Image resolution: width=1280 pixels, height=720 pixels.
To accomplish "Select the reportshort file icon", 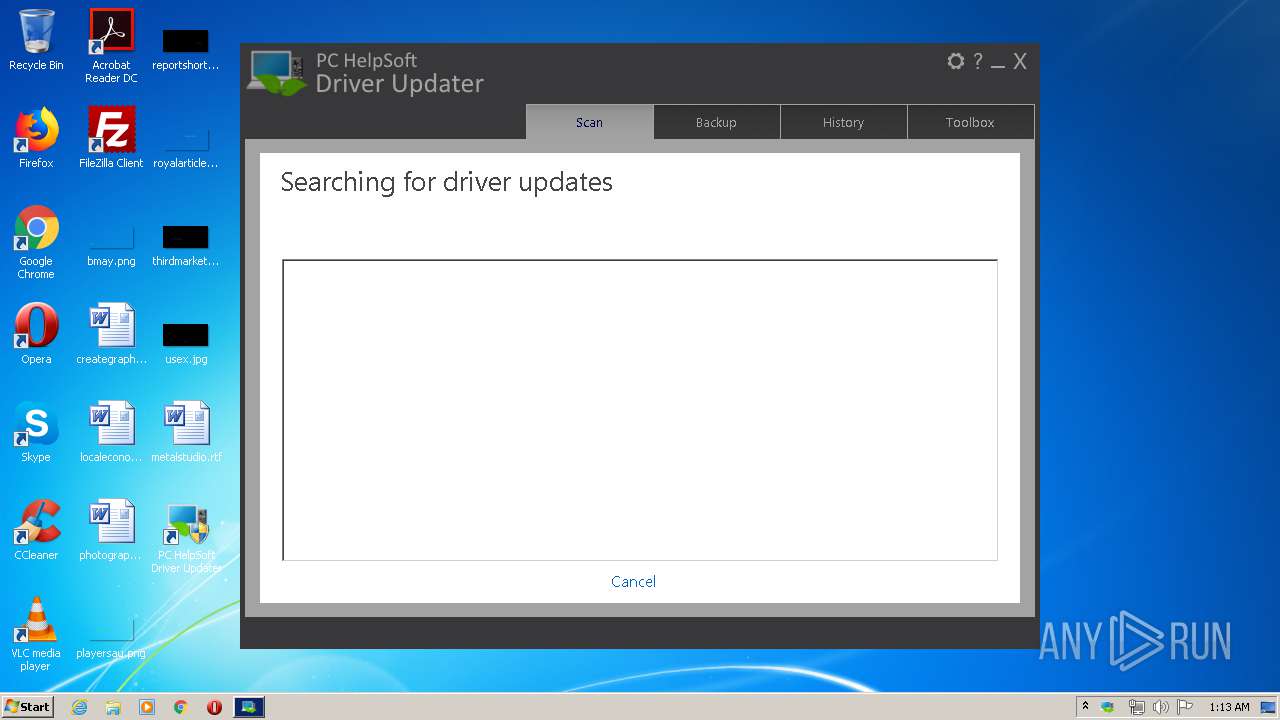I will (x=185, y=48).
